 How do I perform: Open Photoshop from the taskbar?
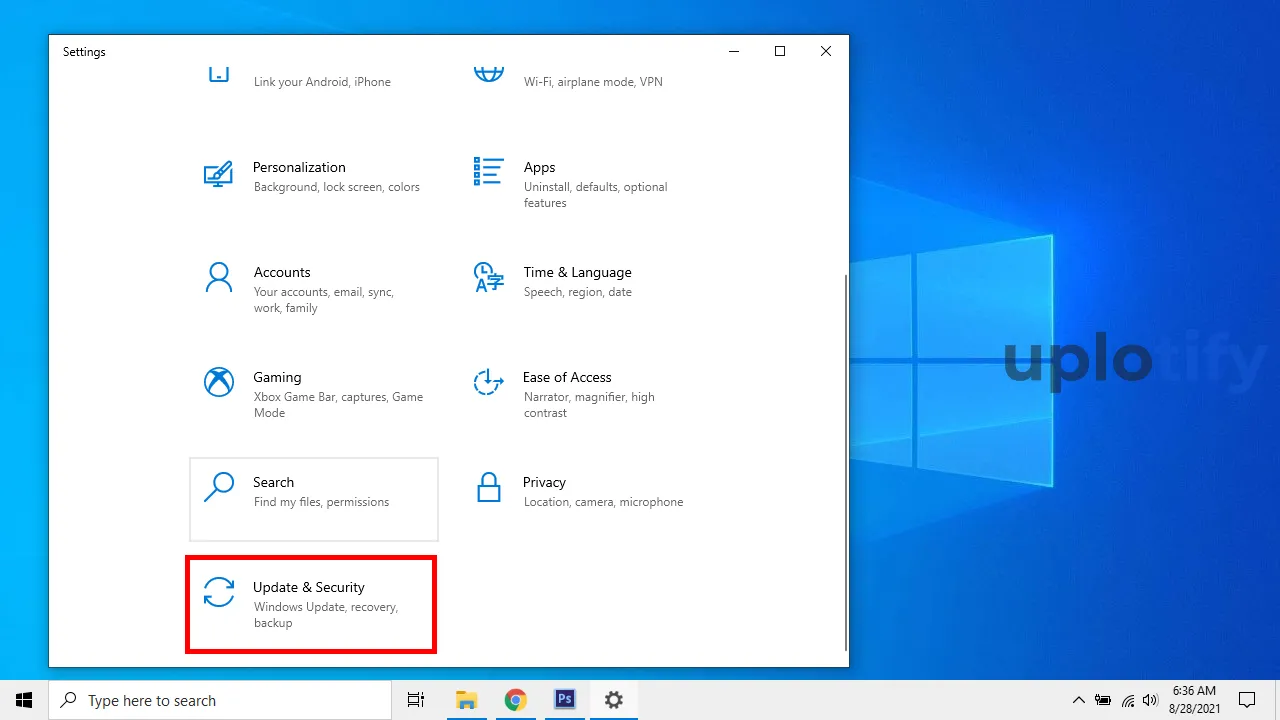click(564, 700)
